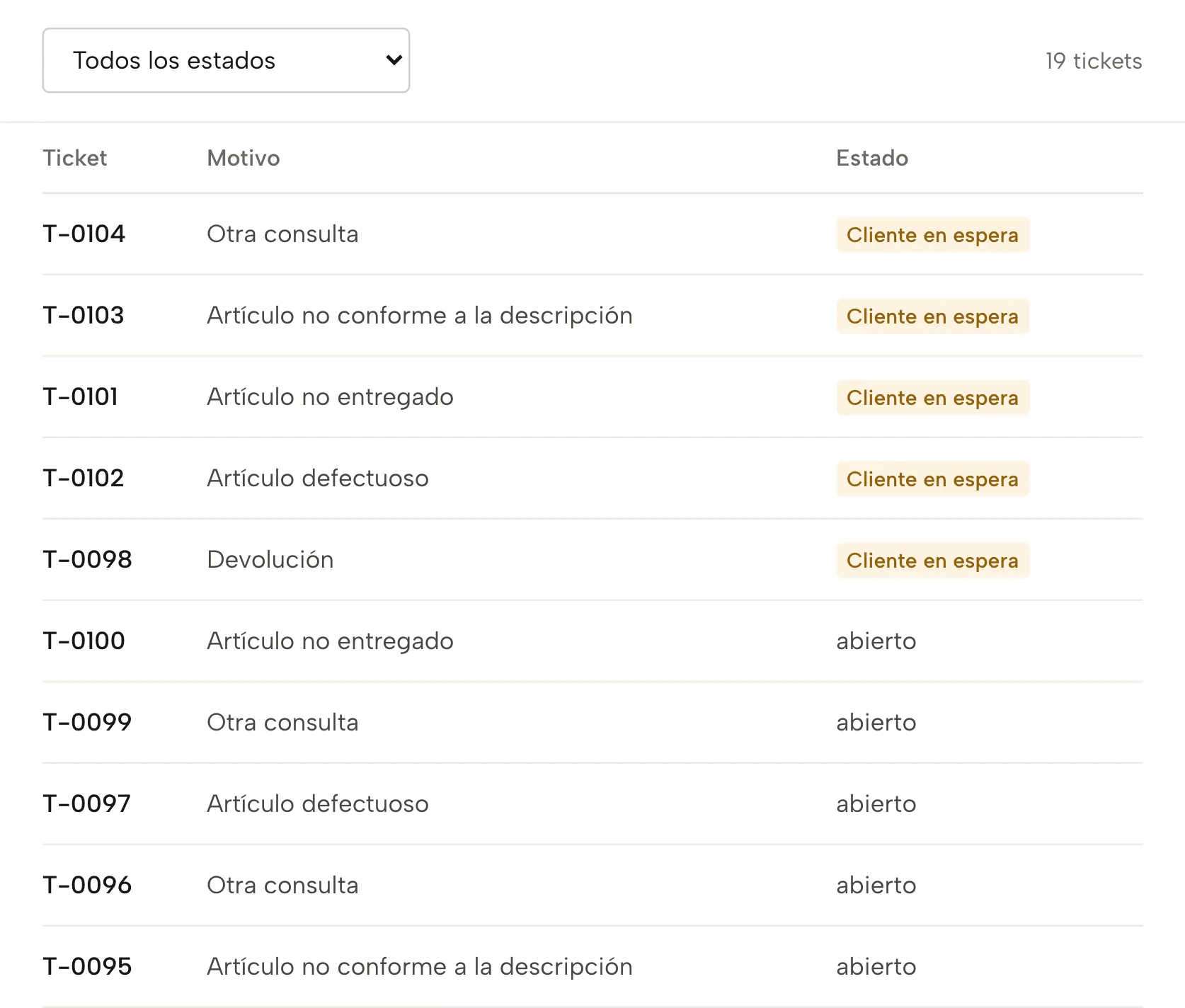Screen dimensions: 1185x1008
Task: Click 'Artículo no conforme' motive in T-0095 row
Action: [x=420, y=966]
